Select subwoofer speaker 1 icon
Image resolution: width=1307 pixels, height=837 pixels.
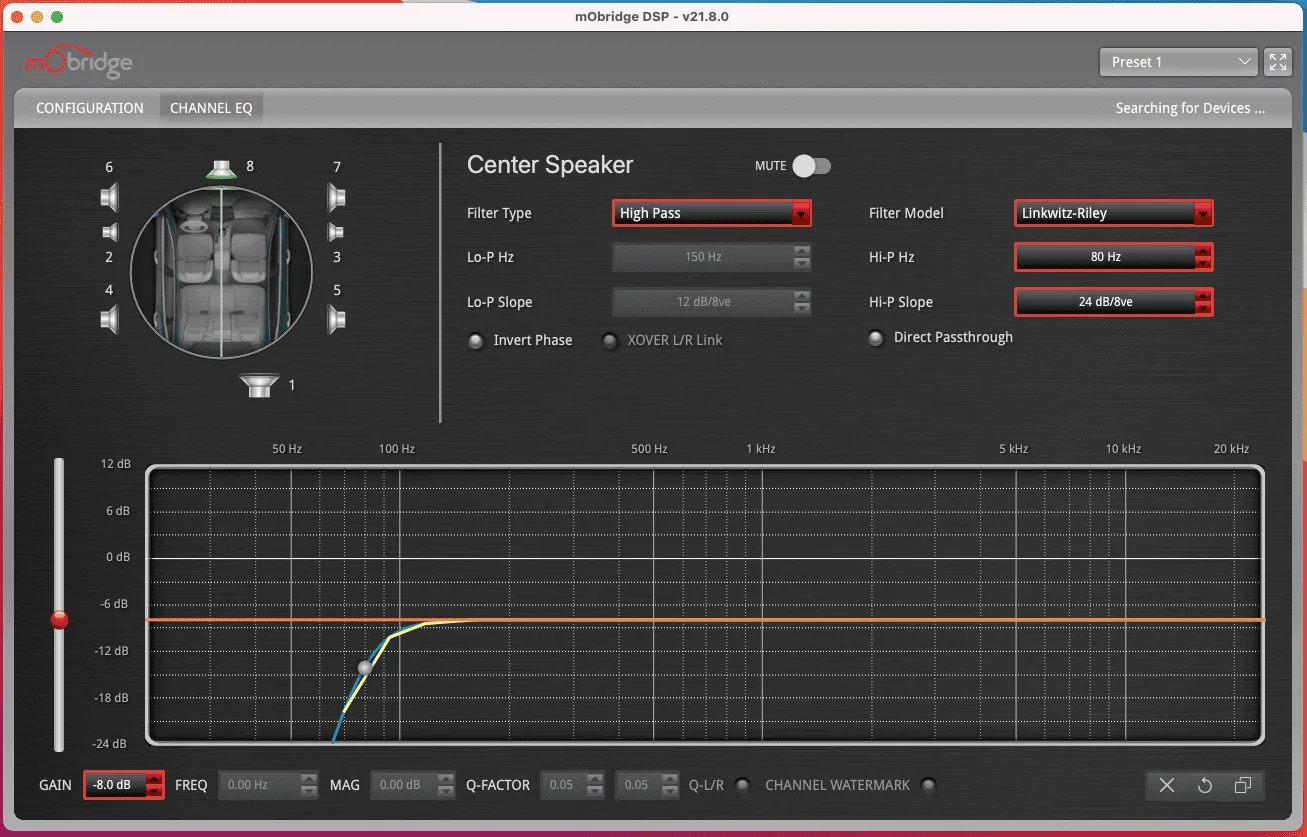(259, 385)
